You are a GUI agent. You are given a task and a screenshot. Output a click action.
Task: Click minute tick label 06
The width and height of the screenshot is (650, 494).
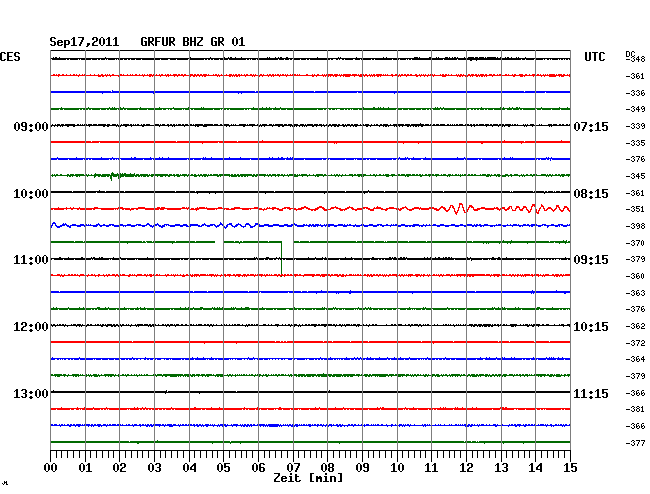pyautogui.click(x=258, y=468)
